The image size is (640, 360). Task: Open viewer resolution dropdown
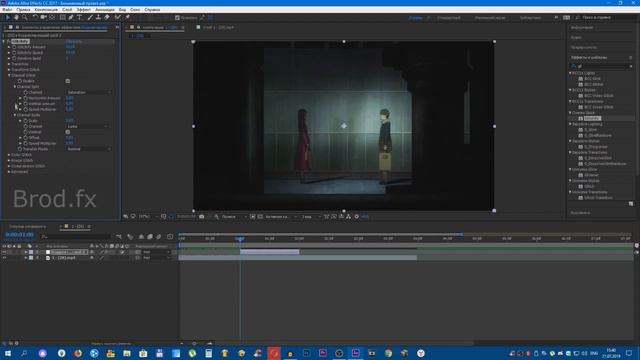click(x=234, y=217)
